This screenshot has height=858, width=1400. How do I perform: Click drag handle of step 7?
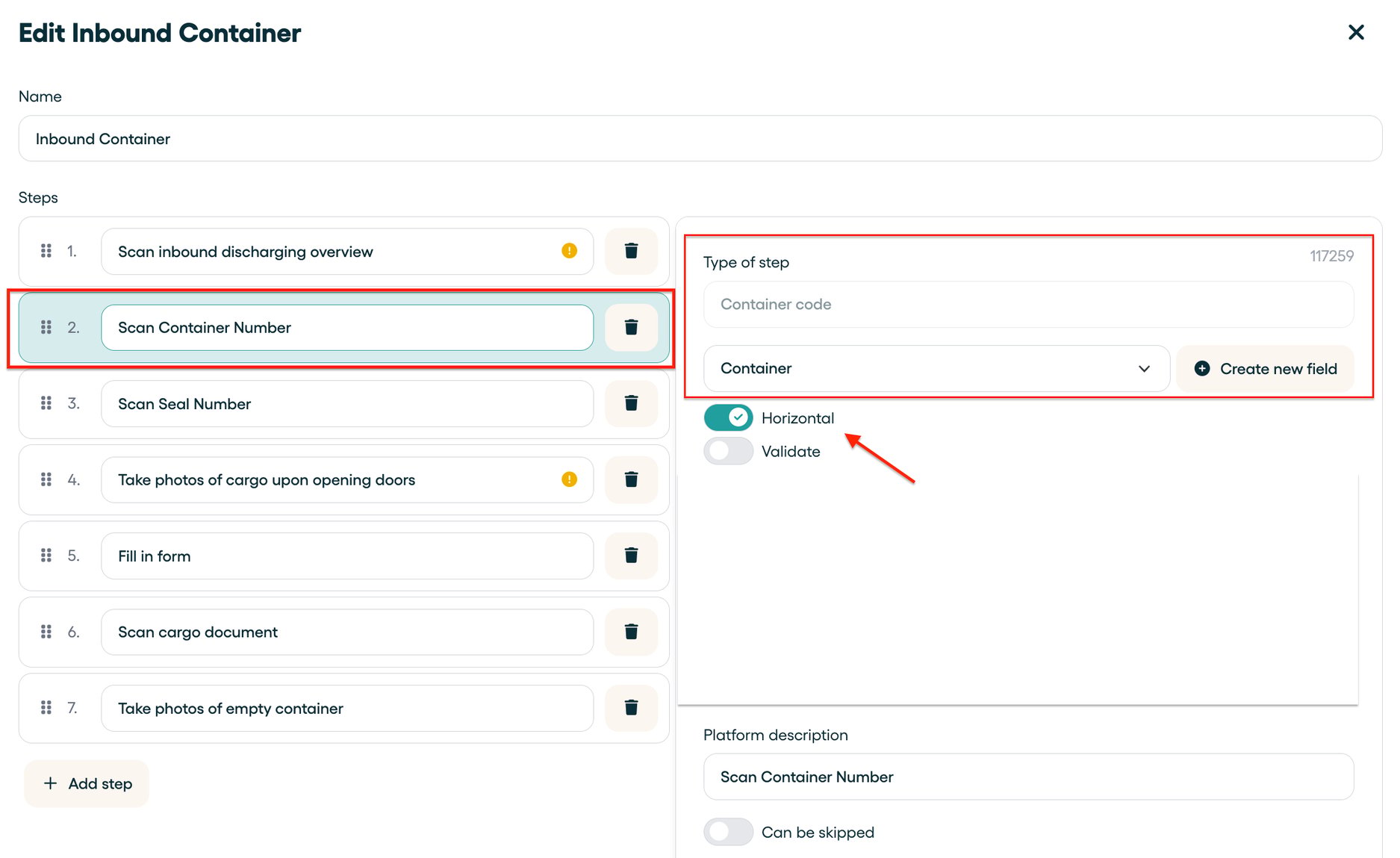46,708
